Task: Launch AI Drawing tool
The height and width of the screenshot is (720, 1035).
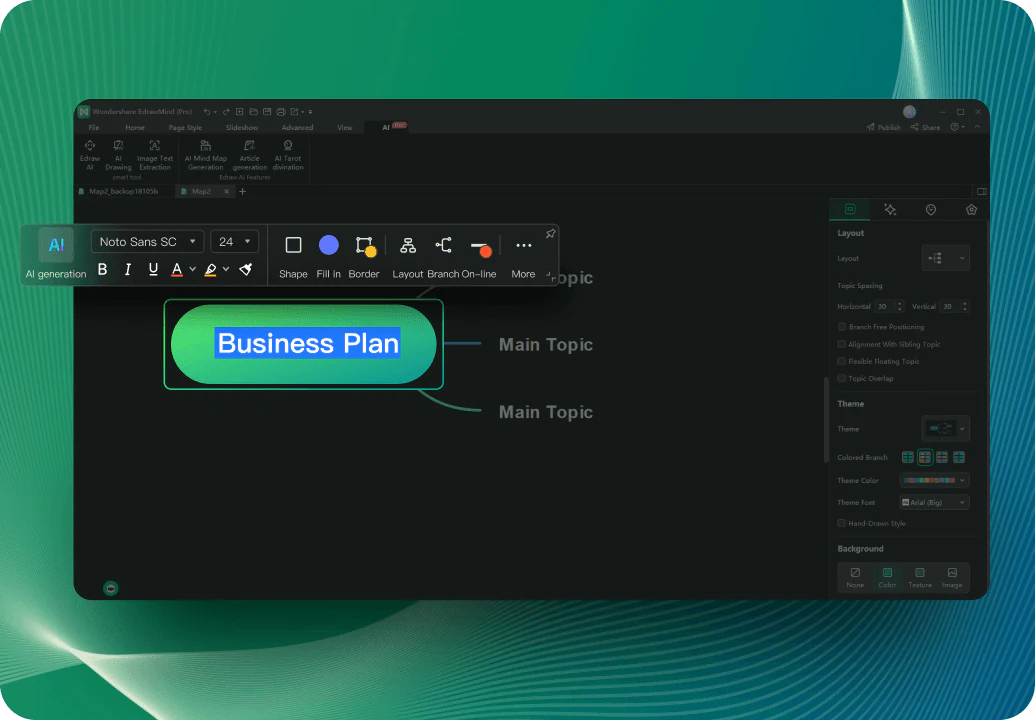Action: [118, 154]
